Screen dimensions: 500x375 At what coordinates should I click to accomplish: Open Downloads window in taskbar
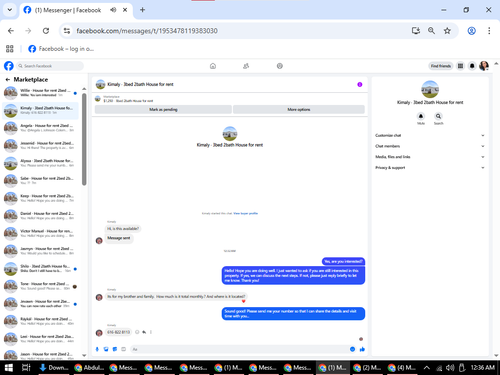coord(54,368)
